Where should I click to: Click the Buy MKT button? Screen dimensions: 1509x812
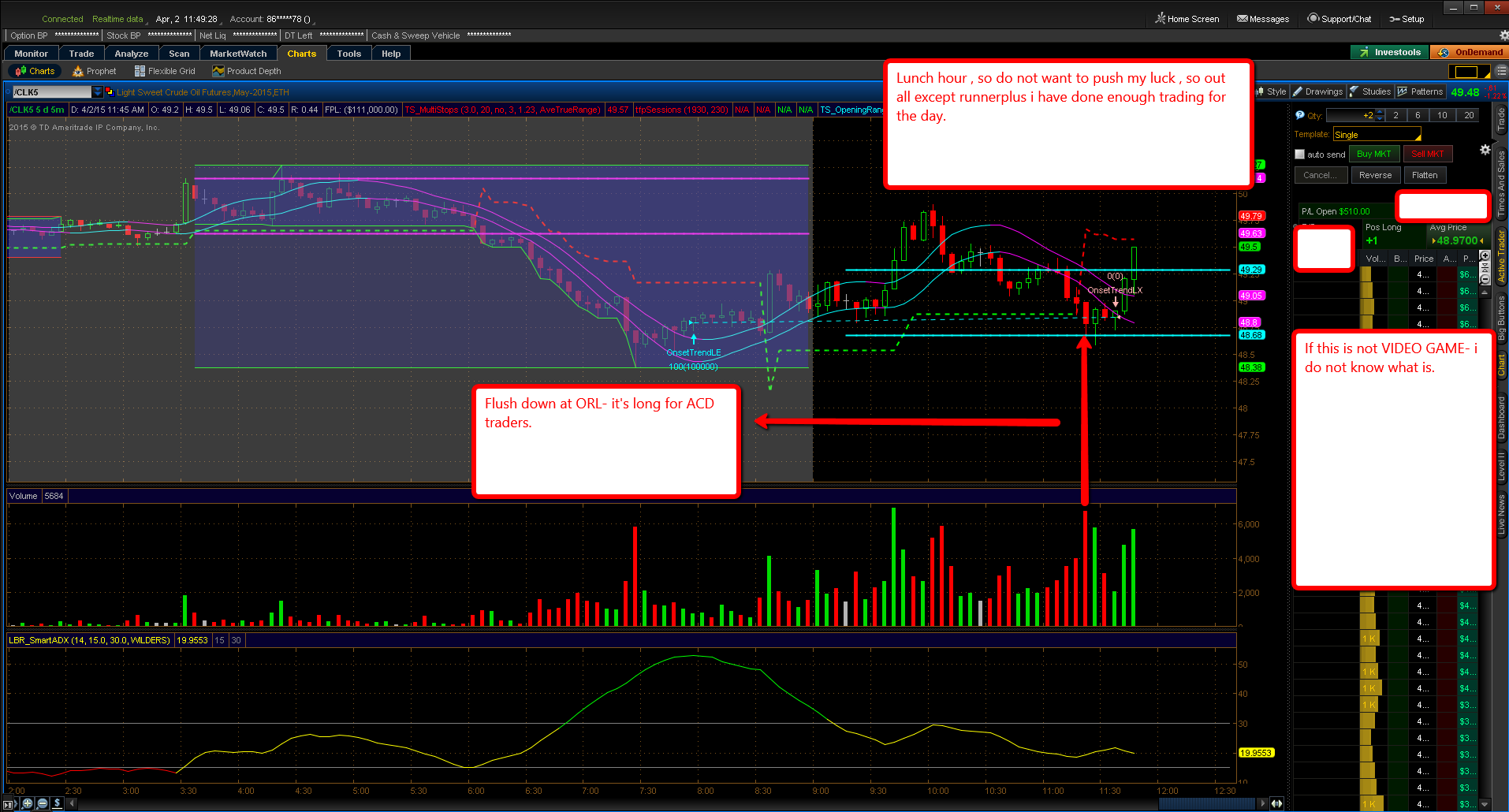[x=1374, y=155]
